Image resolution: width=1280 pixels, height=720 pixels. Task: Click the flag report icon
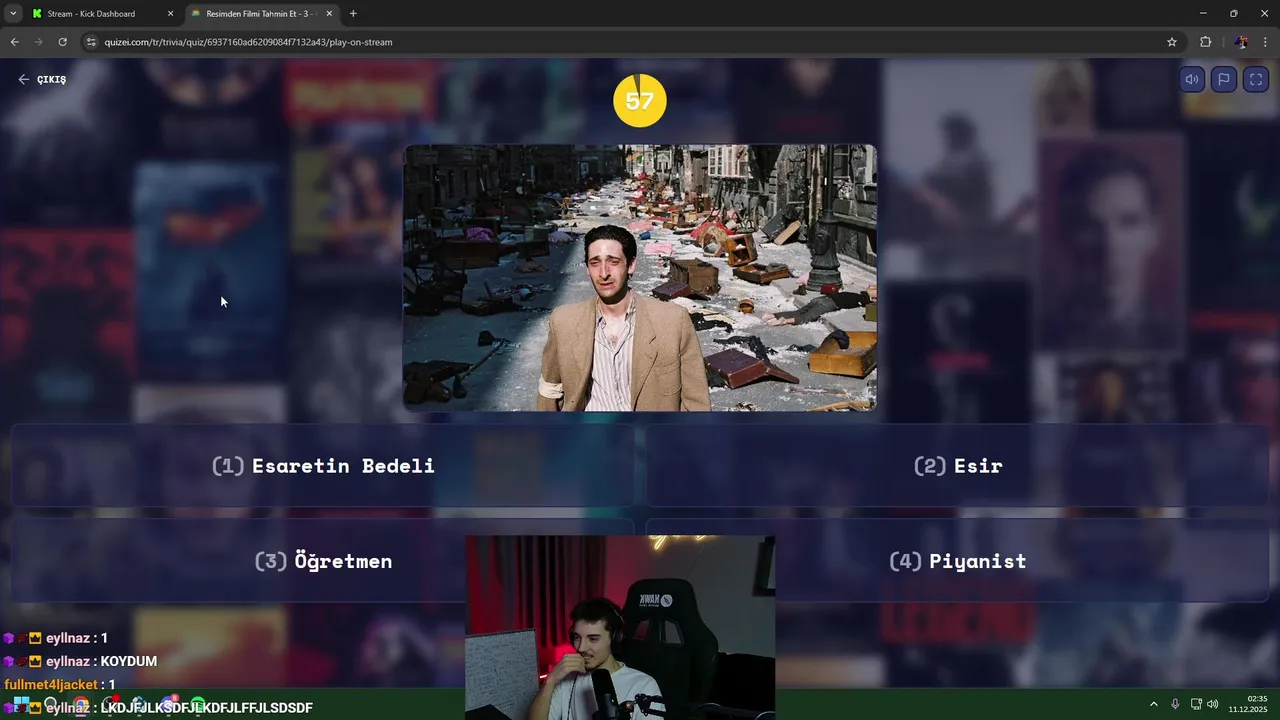1224,80
